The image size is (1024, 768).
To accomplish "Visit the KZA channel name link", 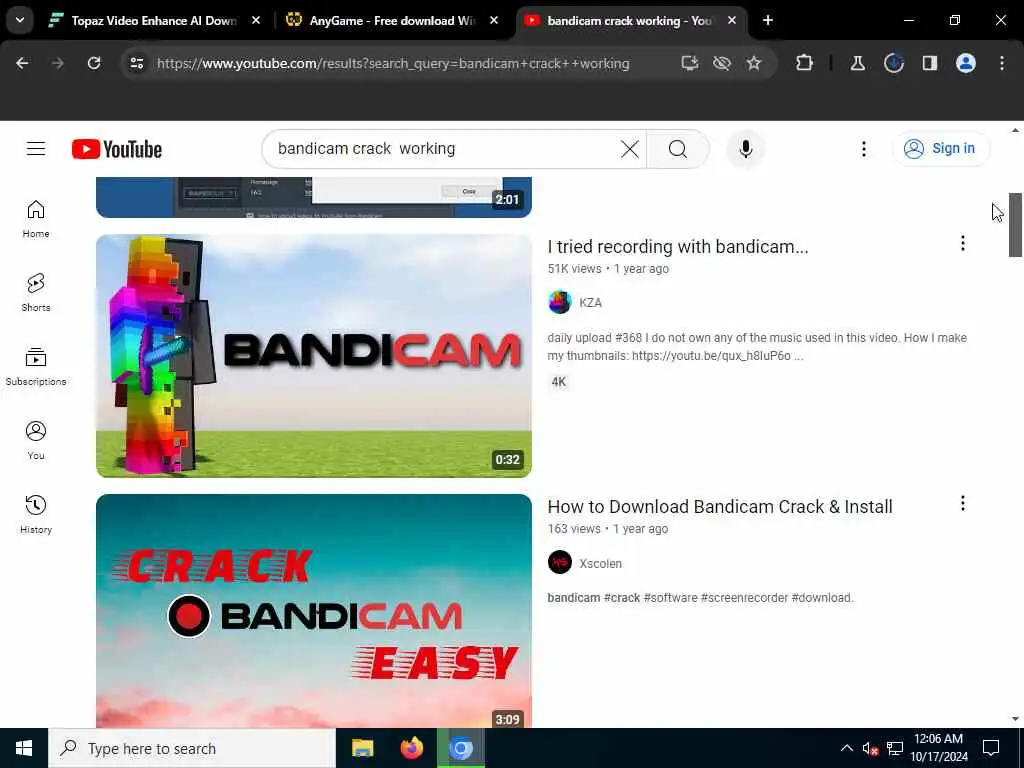I will tap(590, 302).
